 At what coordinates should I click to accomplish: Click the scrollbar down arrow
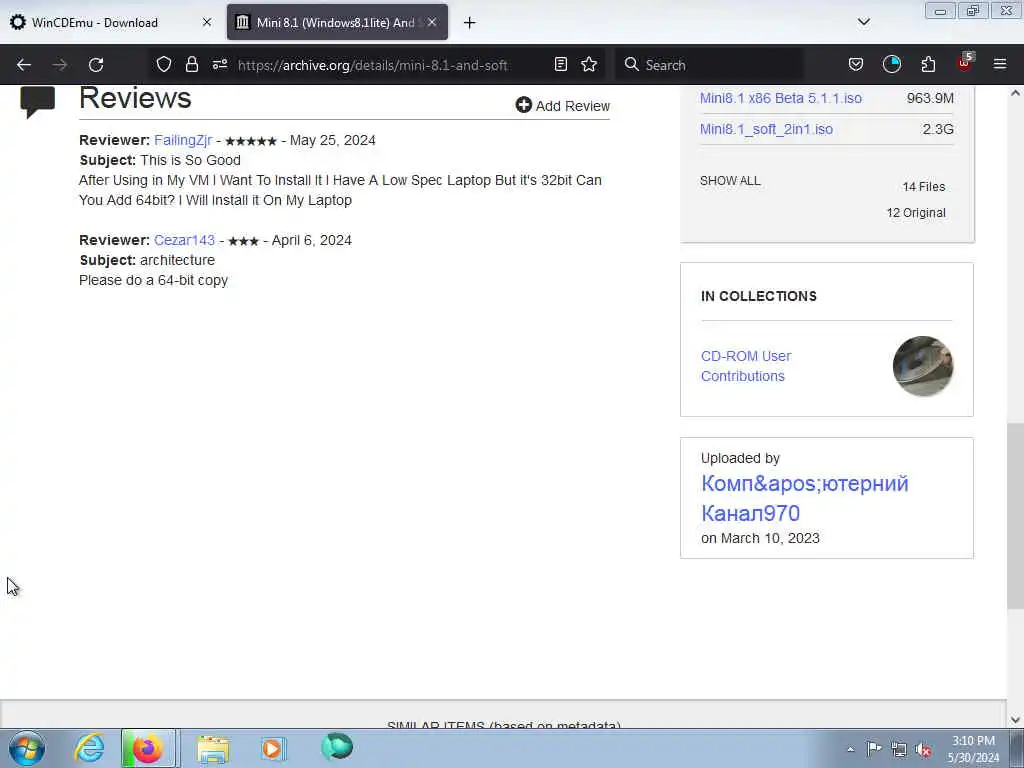tap(1015, 720)
